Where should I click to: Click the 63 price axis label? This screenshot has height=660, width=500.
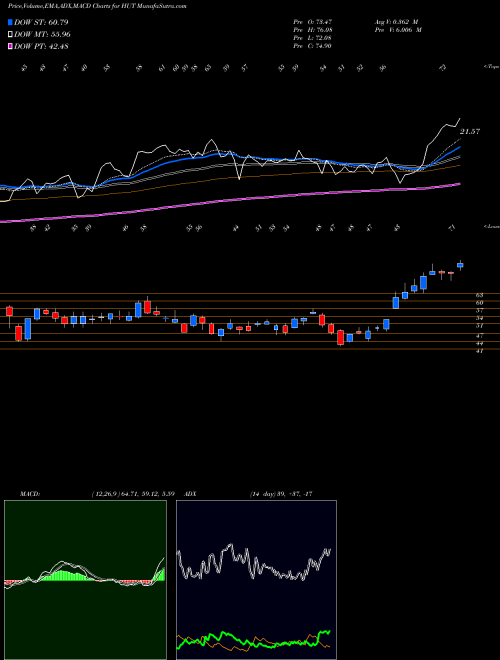click(480, 295)
